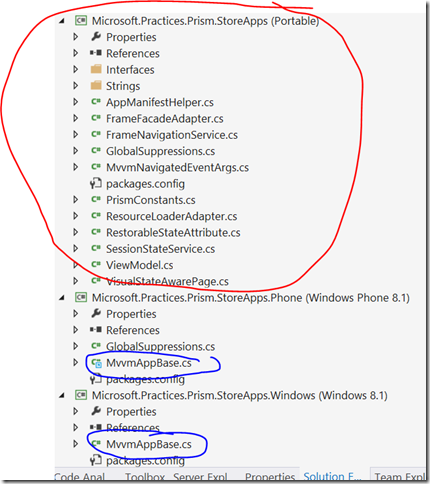Open the Toolbox tab

pos(145,476)
